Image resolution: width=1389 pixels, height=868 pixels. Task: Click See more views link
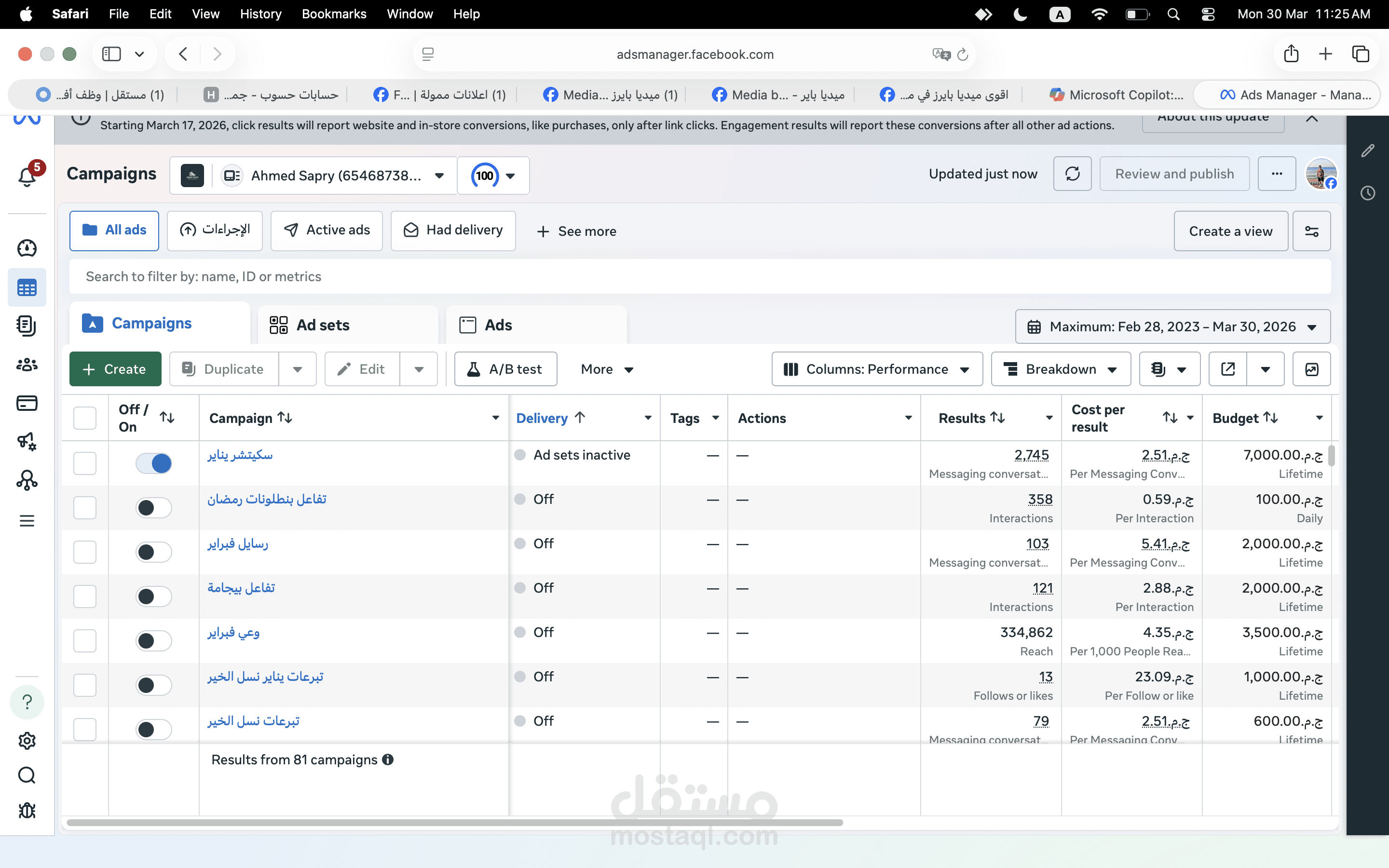point(577,231)
